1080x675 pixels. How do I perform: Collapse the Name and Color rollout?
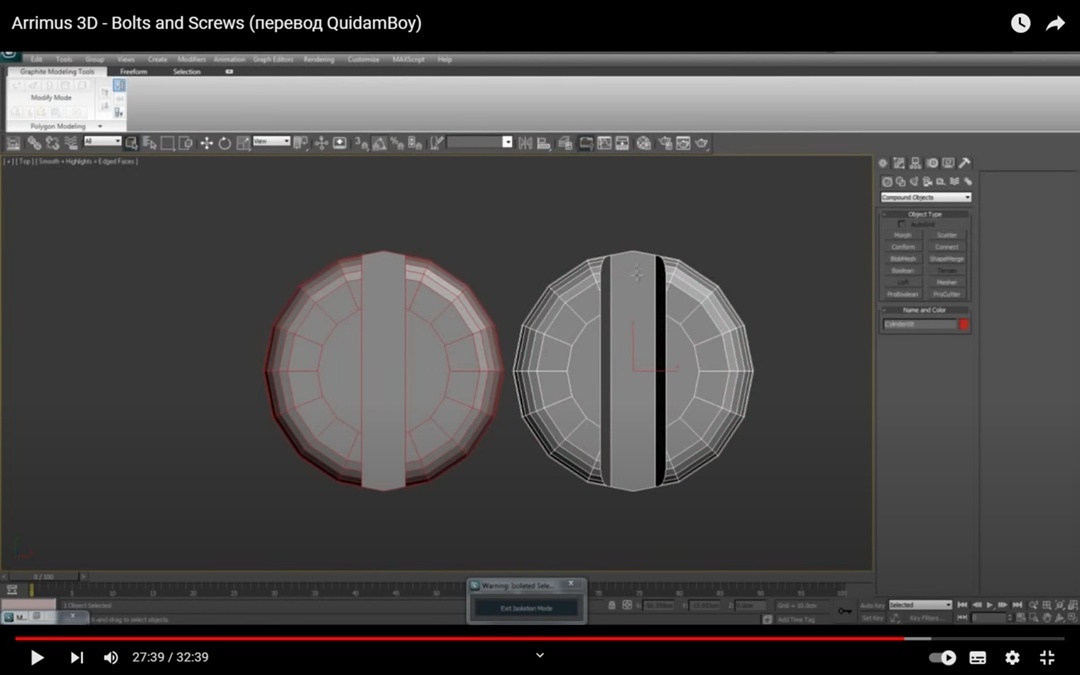[924, 310]
